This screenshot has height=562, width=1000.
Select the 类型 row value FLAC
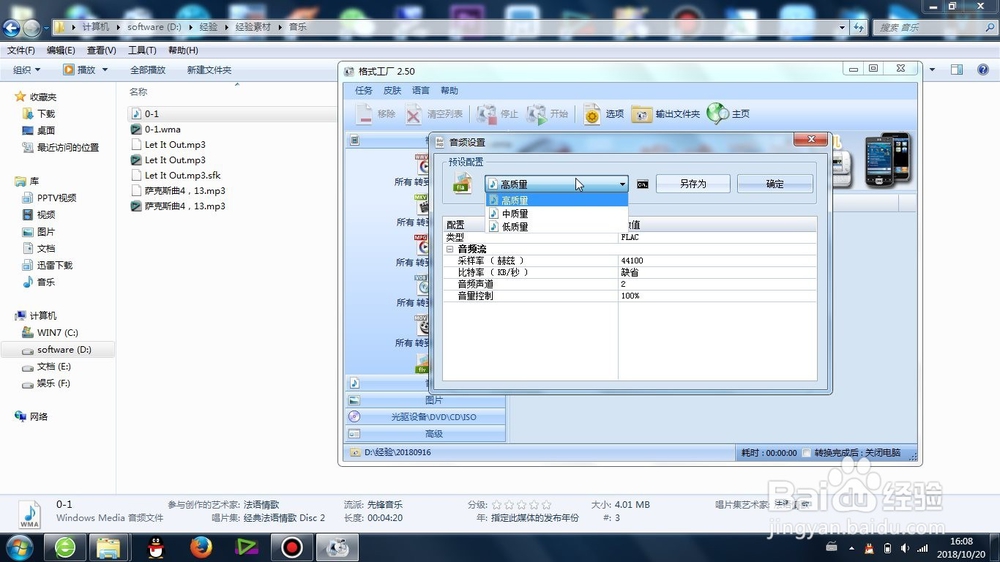[717, 237]
